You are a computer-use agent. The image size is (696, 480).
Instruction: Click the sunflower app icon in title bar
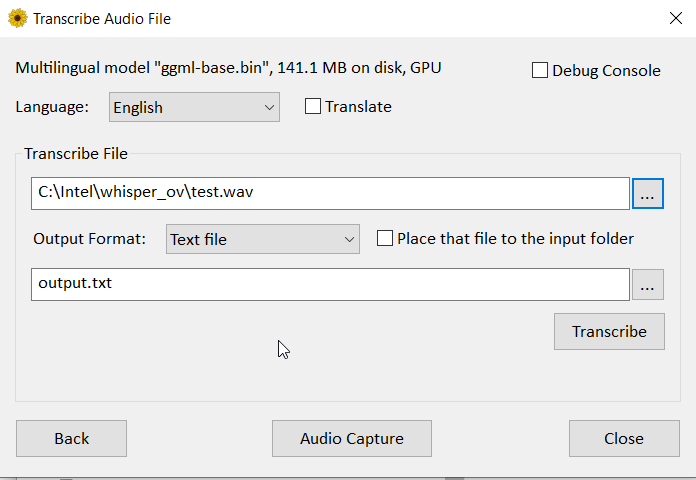17,18
